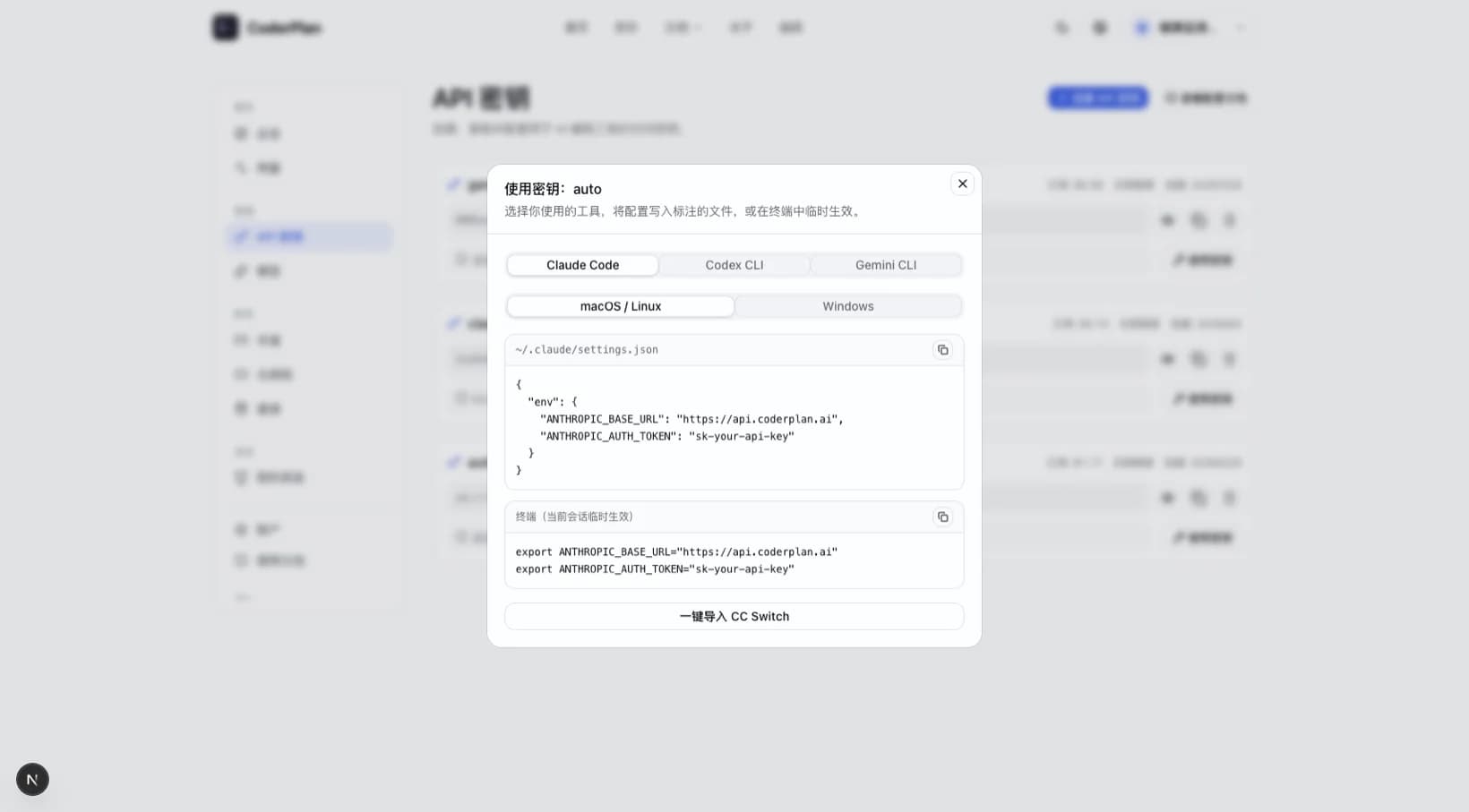Click the 选择你使用的工具 description text

point(684,211)
